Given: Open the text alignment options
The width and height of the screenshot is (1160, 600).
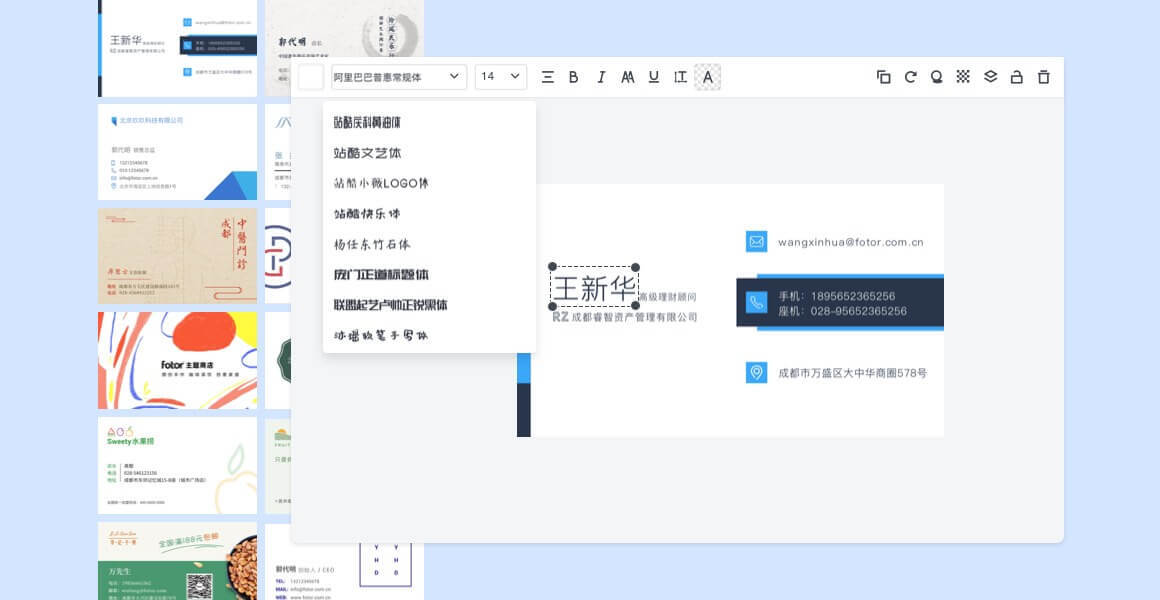Looking at the screenshot, I should pos(547,77).
